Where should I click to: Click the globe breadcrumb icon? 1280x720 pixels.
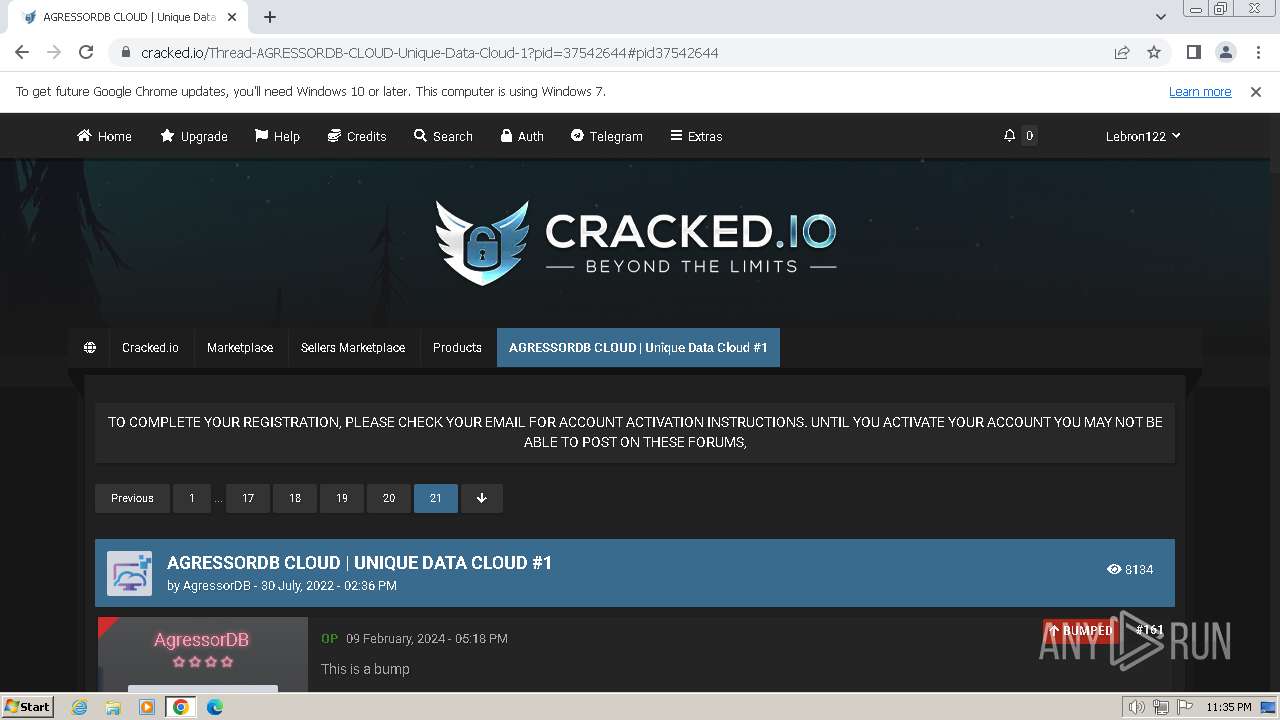click(x=90, y=347)
